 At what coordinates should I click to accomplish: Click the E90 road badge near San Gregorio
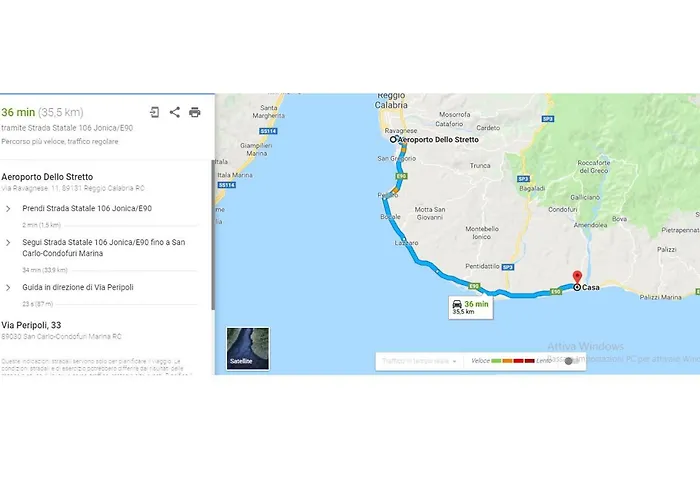point(401,176)
